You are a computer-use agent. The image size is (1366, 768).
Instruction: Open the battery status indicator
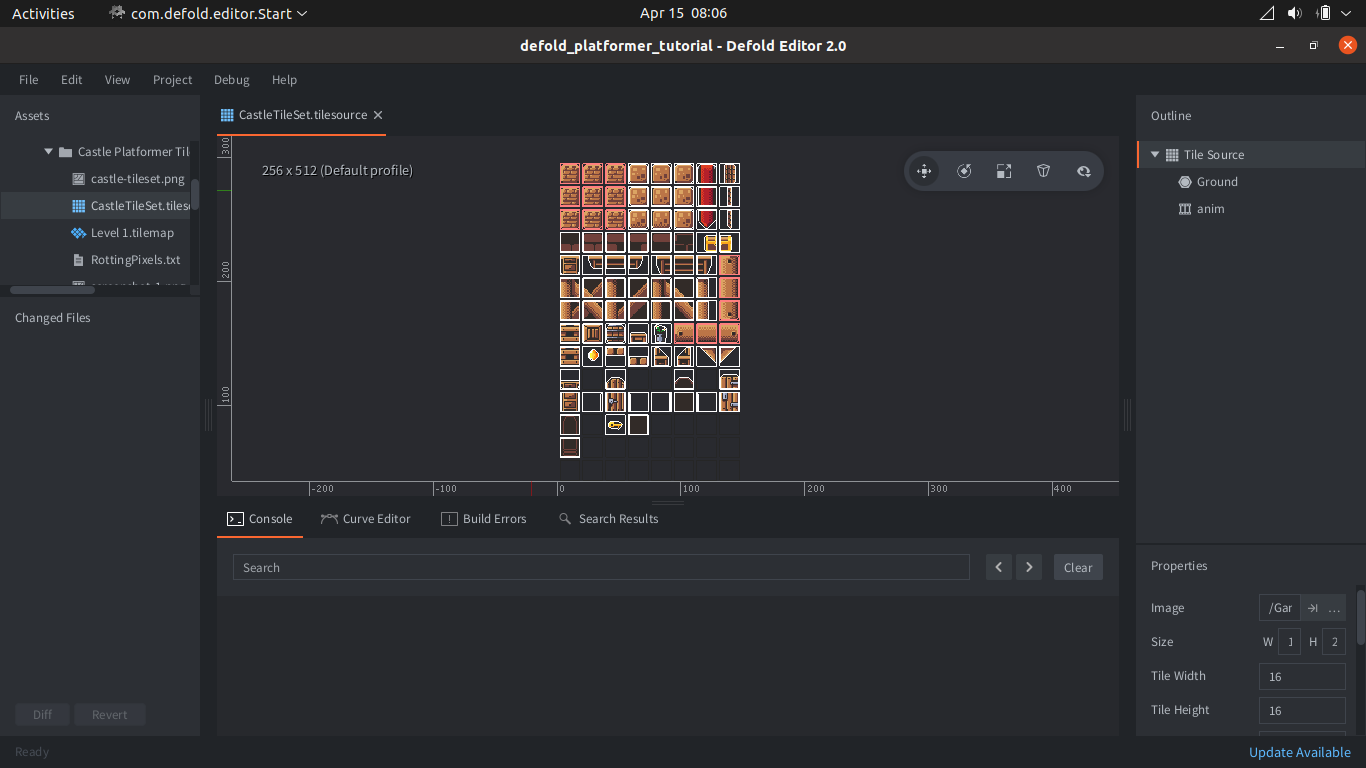click(x=1324, y=13)
